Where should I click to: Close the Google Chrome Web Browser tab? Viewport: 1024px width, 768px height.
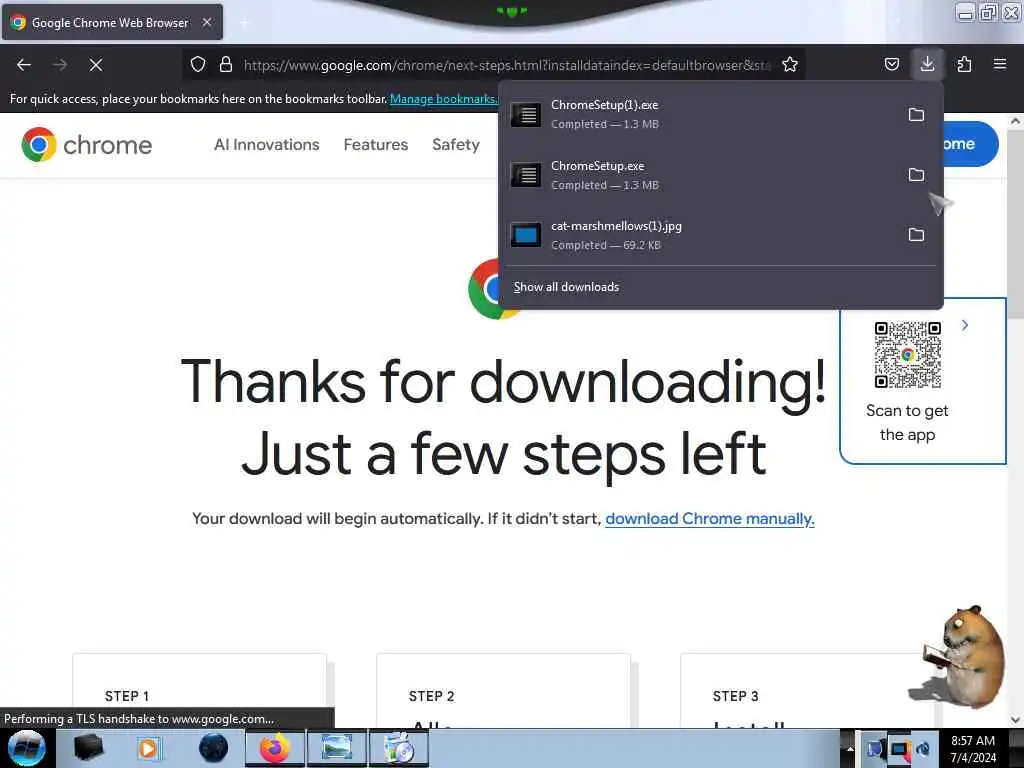point(207,22)
